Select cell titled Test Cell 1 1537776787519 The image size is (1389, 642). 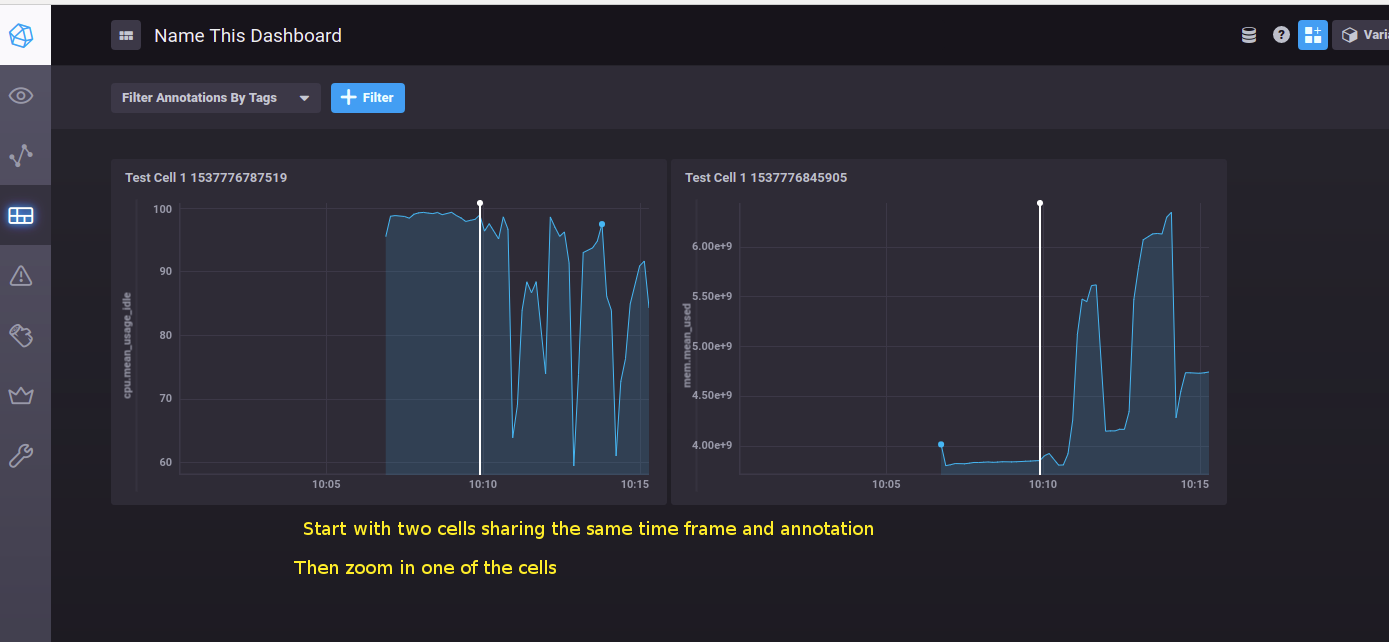coord(205,177)
